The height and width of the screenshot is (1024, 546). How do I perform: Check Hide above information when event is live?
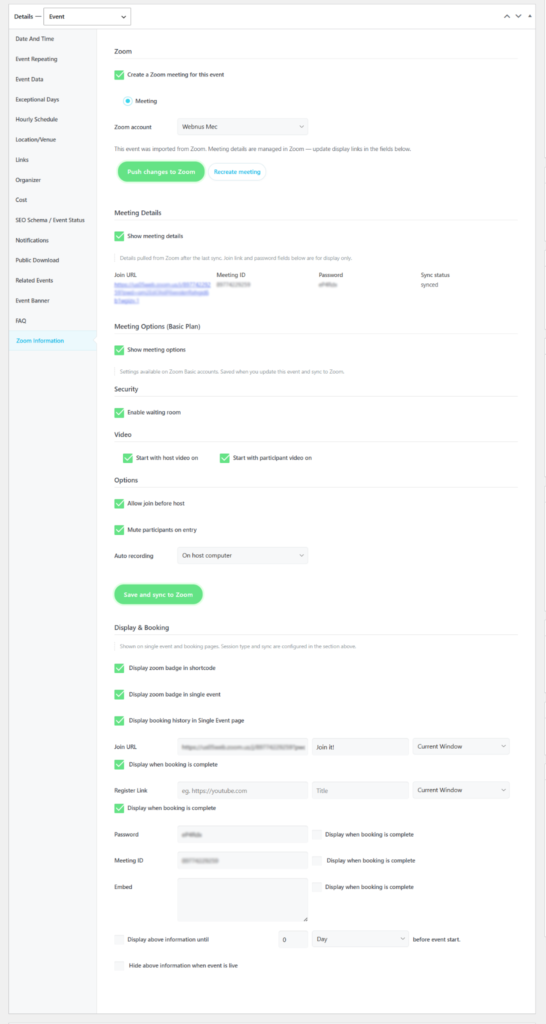(119, 965)
